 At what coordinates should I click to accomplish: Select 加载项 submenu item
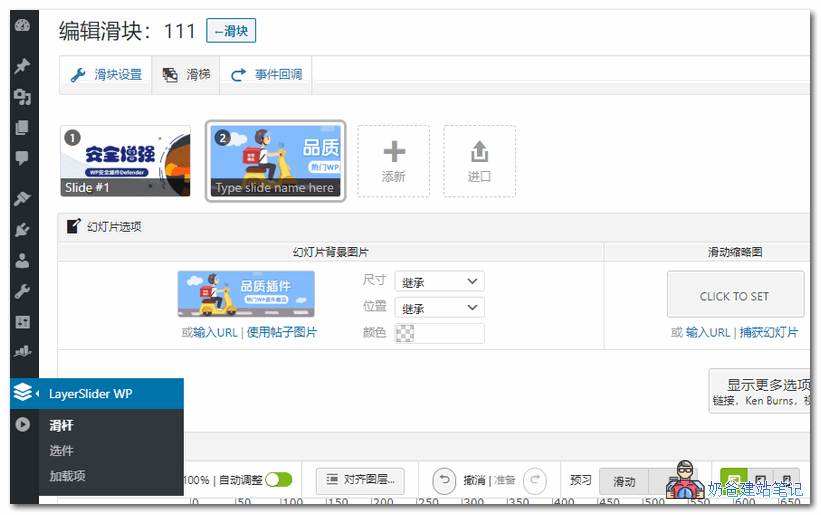tap(67, 476)
